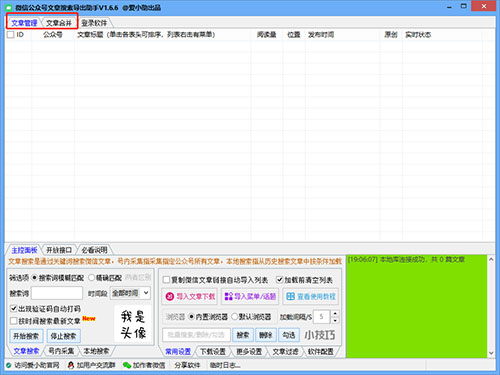Open 下载设置 settings tab

pyautogui.click(x=213, y=352)
